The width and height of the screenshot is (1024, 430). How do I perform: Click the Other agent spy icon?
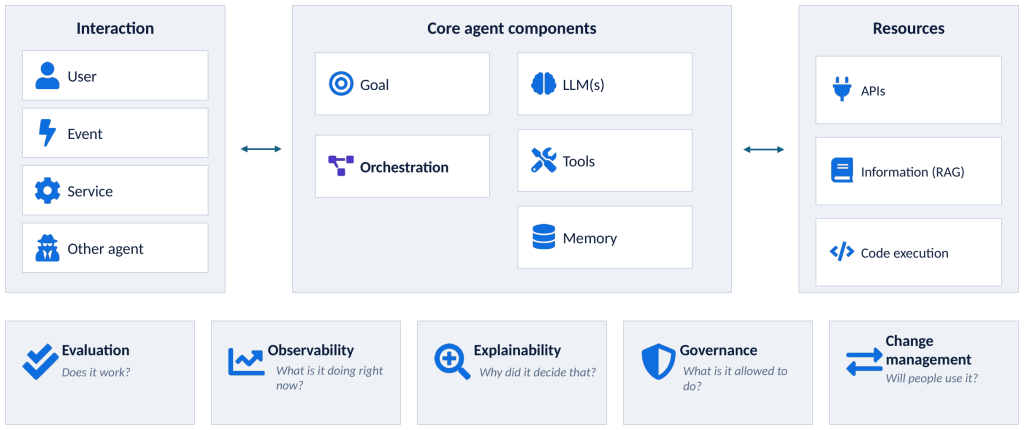click(x=47, y=248)
